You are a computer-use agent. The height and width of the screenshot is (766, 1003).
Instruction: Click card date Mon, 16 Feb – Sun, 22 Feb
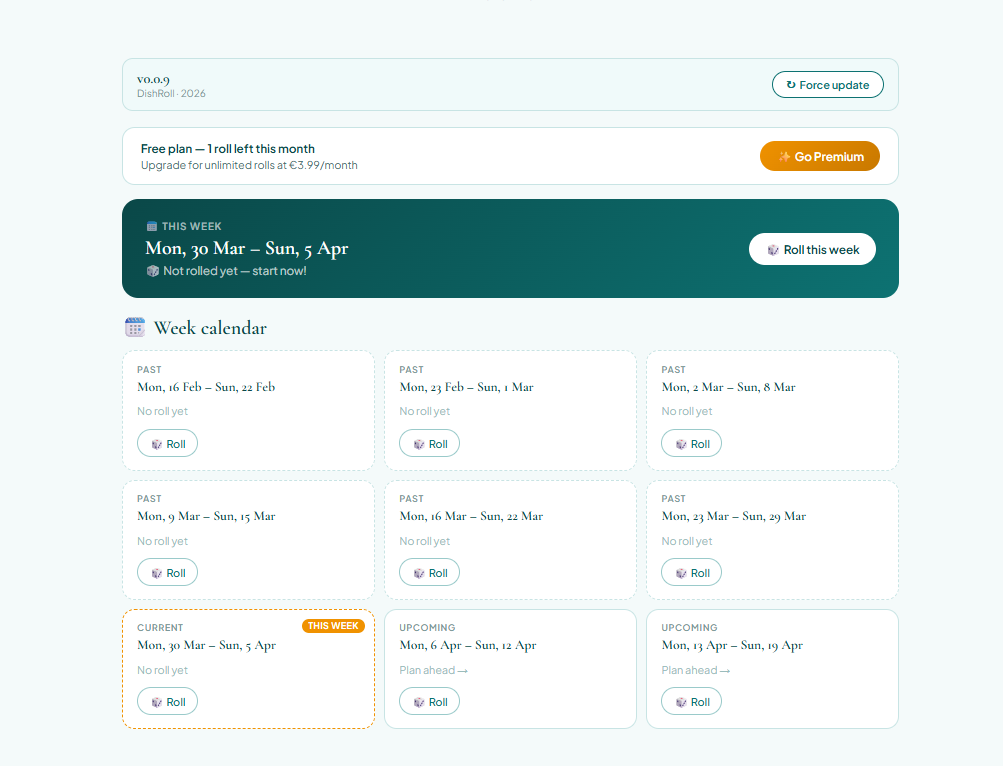pos(206,387)
